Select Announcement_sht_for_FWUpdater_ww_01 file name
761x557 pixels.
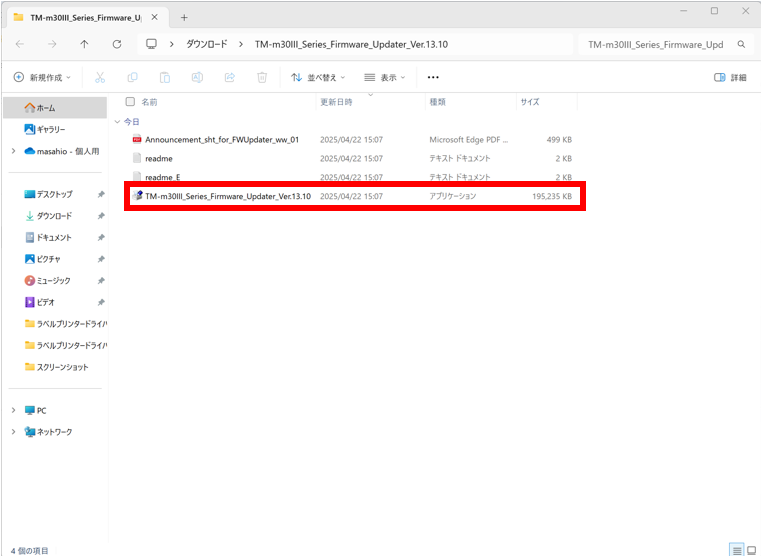pos(222,139)
